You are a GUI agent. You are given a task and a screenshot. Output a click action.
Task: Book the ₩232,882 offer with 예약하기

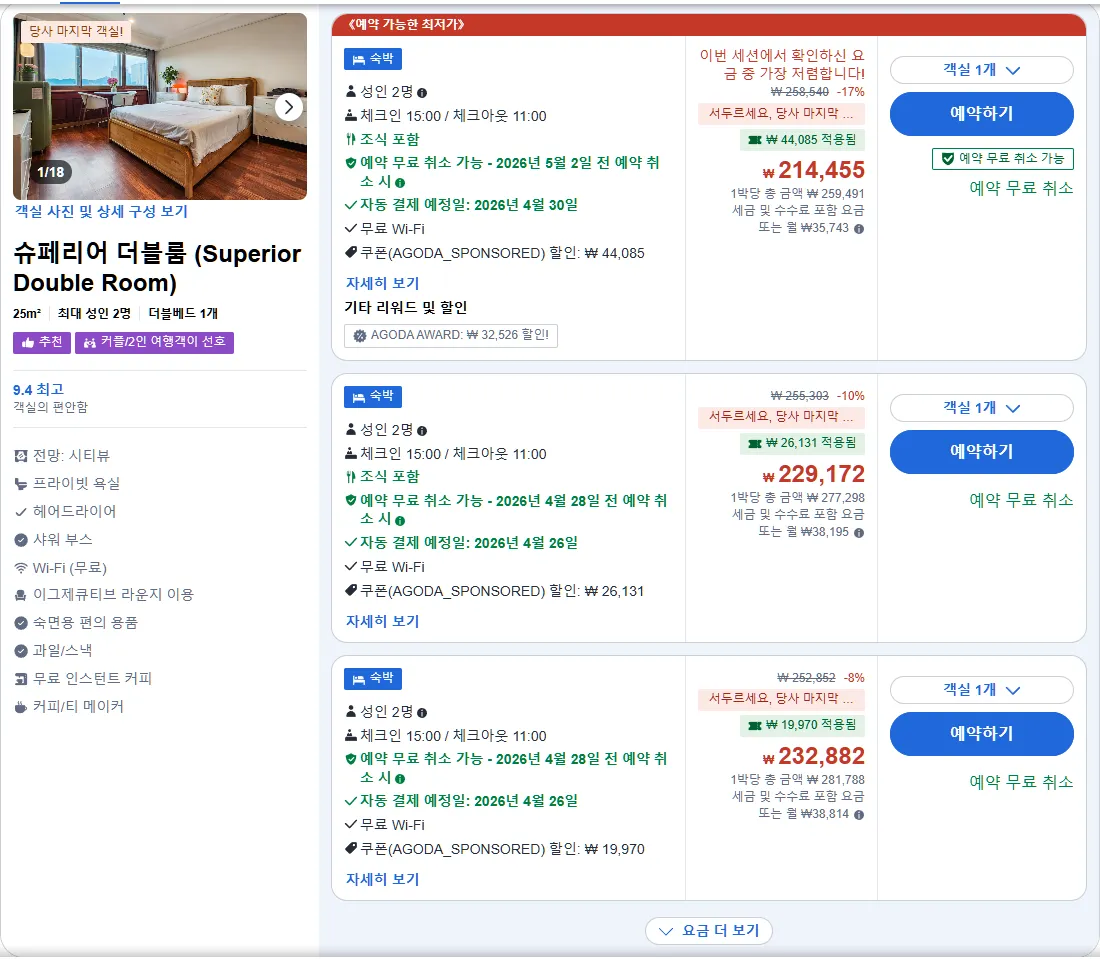pyautogui.click(x=981, y=734)
